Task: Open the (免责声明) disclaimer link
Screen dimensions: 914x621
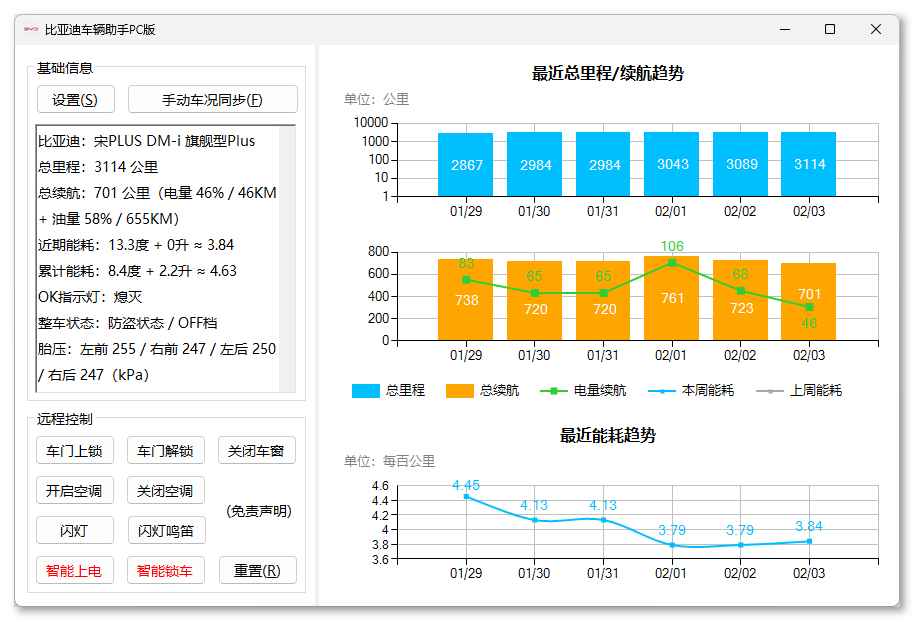Action: point(259,511)
